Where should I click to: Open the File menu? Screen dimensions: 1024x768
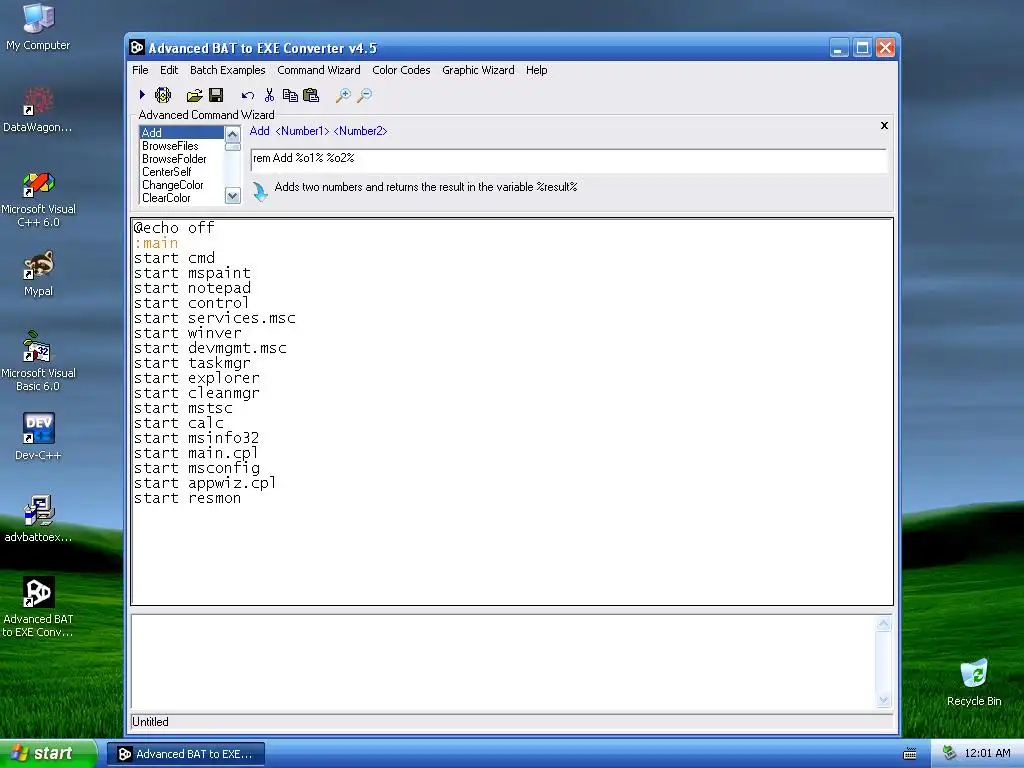click(x=140, y=70)
